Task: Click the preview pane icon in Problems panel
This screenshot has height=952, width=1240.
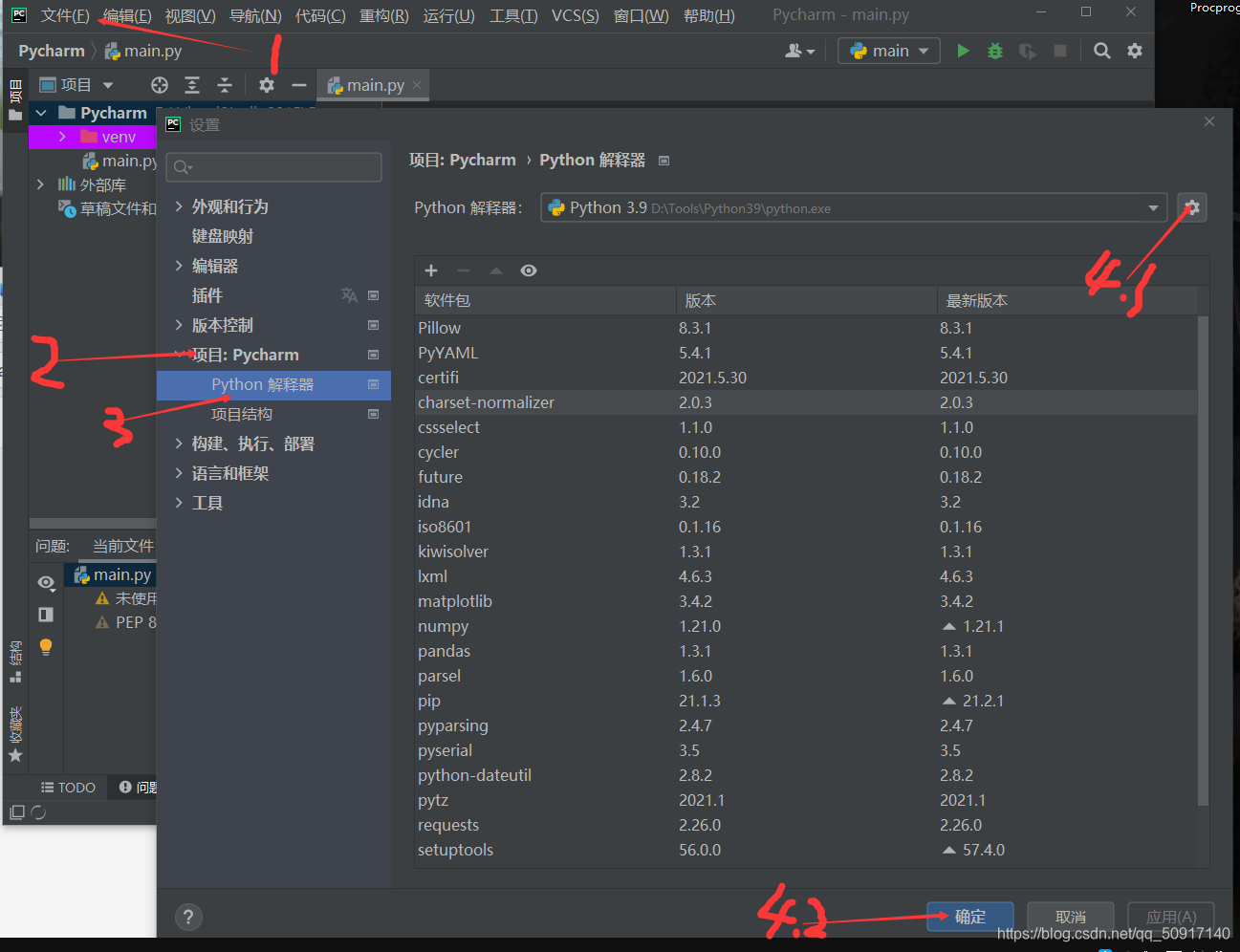Action: tap(46, 615)
